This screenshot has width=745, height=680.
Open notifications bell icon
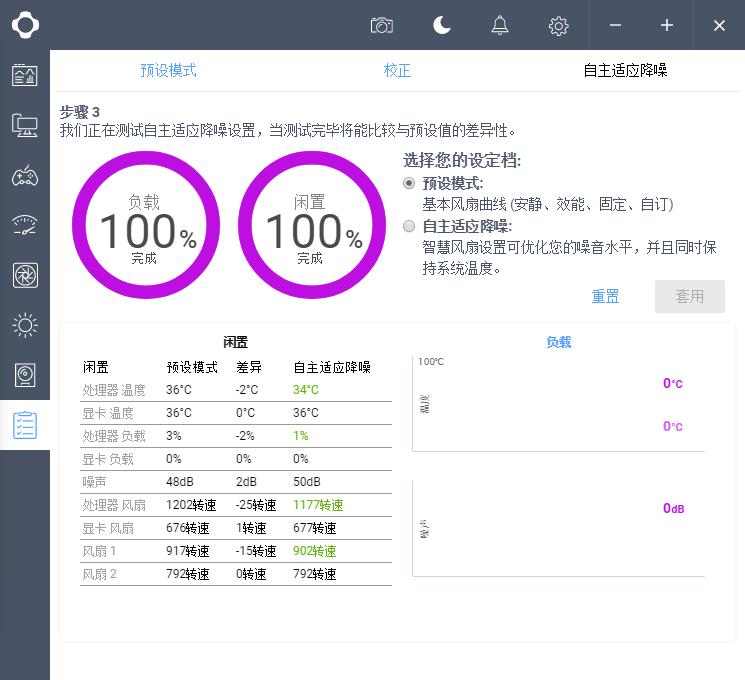(499, 25)
